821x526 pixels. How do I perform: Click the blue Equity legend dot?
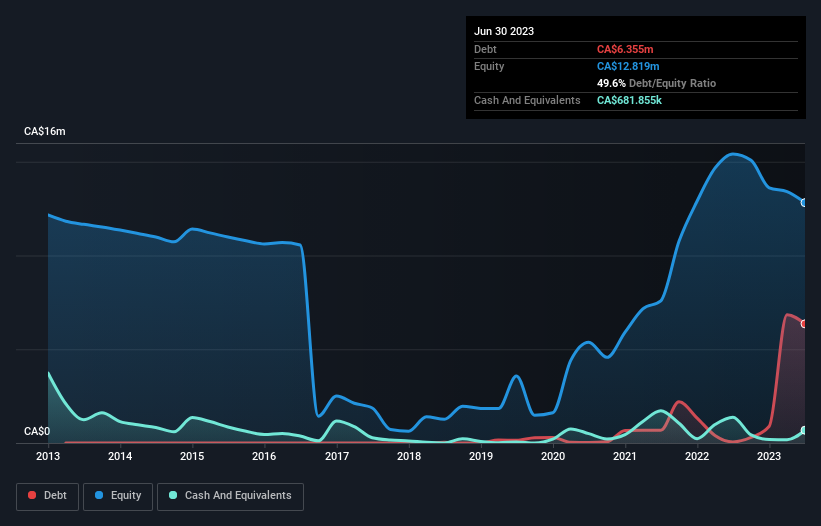[99, 495]
